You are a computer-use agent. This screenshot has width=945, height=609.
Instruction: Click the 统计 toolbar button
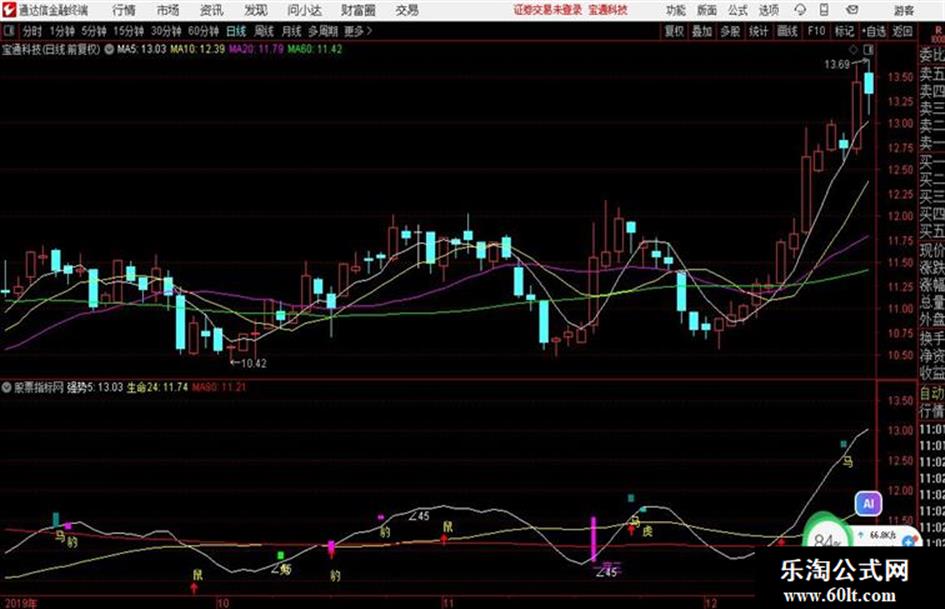[758, 31]
